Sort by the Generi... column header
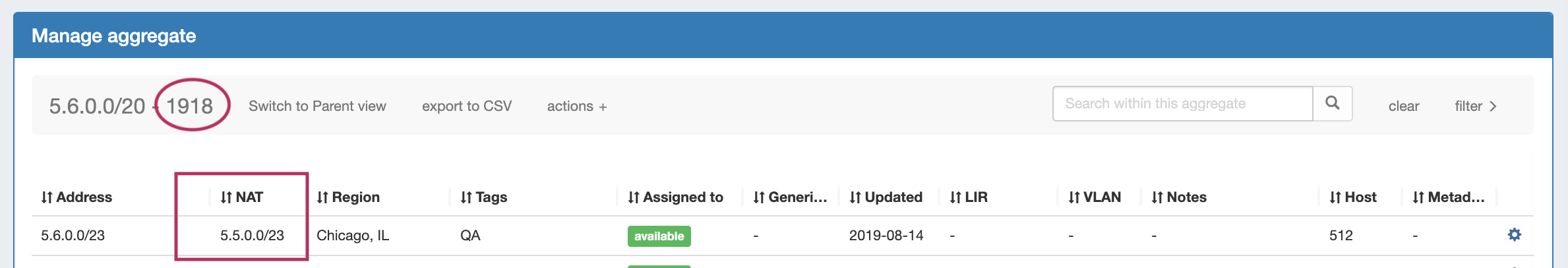Viewport: 1568px width, 268px height. point(790,197)
